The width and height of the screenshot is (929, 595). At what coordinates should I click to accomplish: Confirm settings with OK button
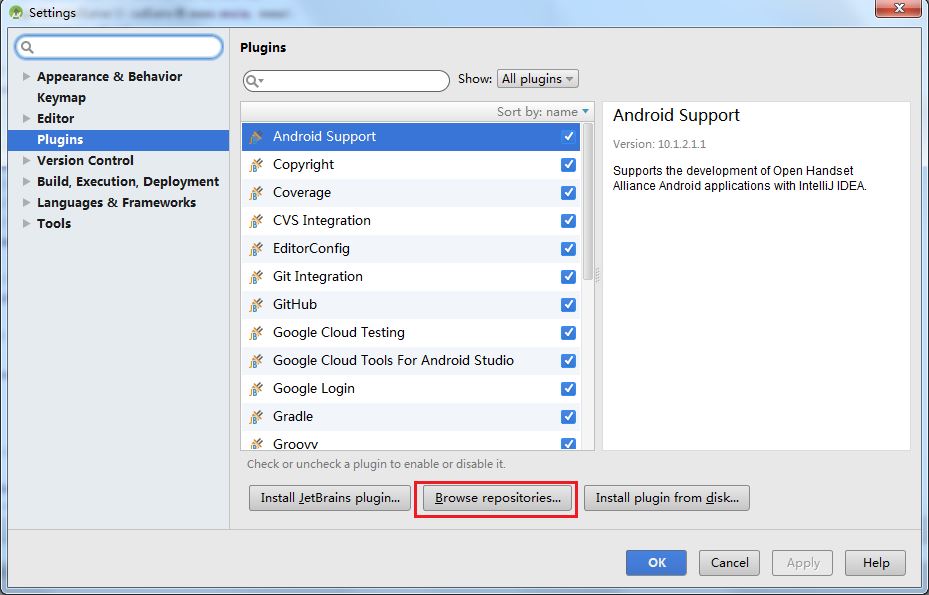656,563
